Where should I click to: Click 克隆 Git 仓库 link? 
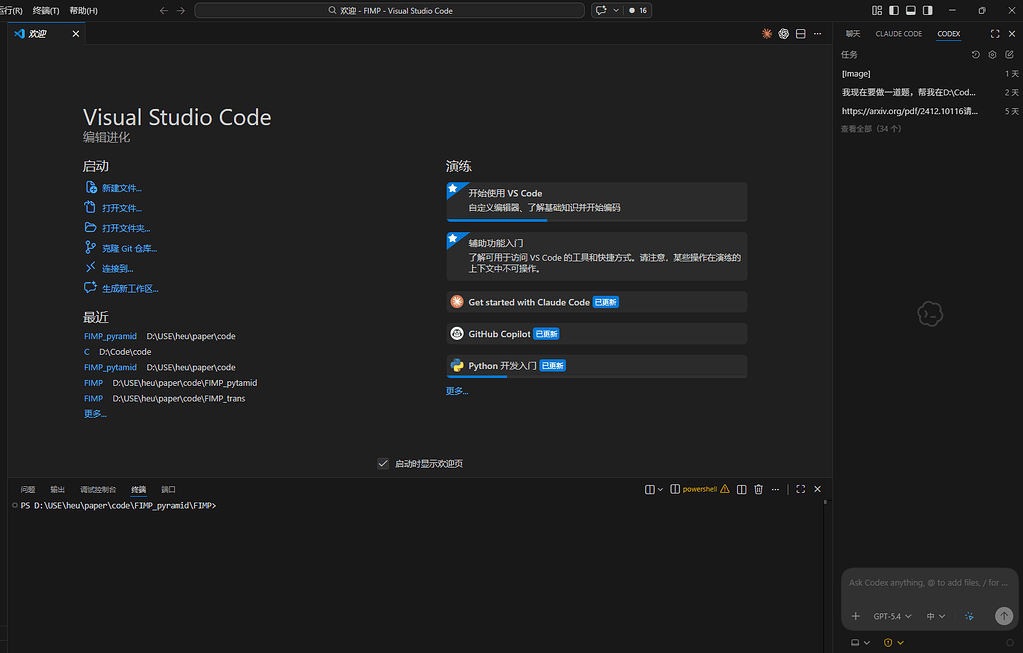(129, 249)
